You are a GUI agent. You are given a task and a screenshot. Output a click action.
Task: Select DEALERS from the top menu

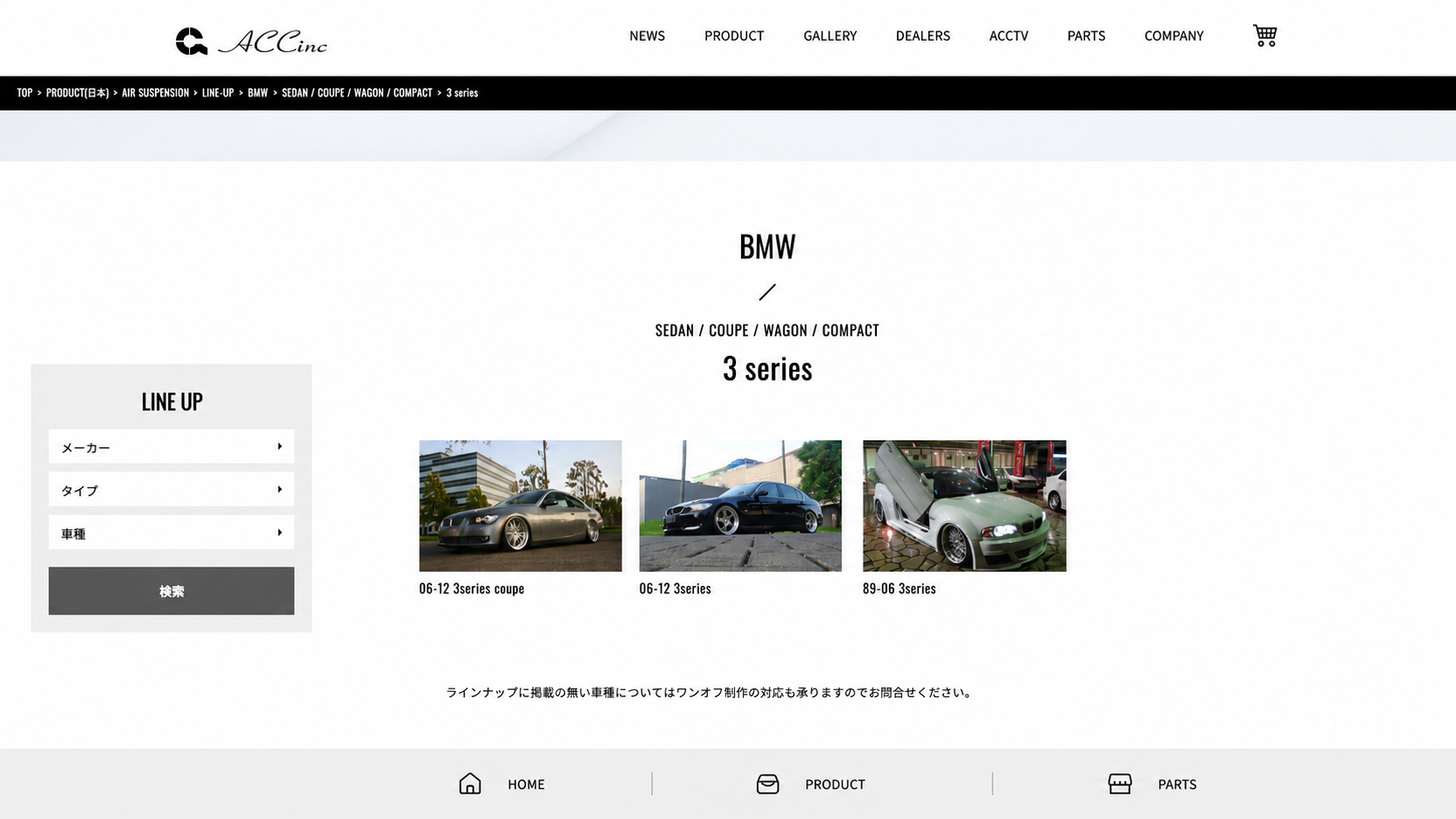[923, 36]
